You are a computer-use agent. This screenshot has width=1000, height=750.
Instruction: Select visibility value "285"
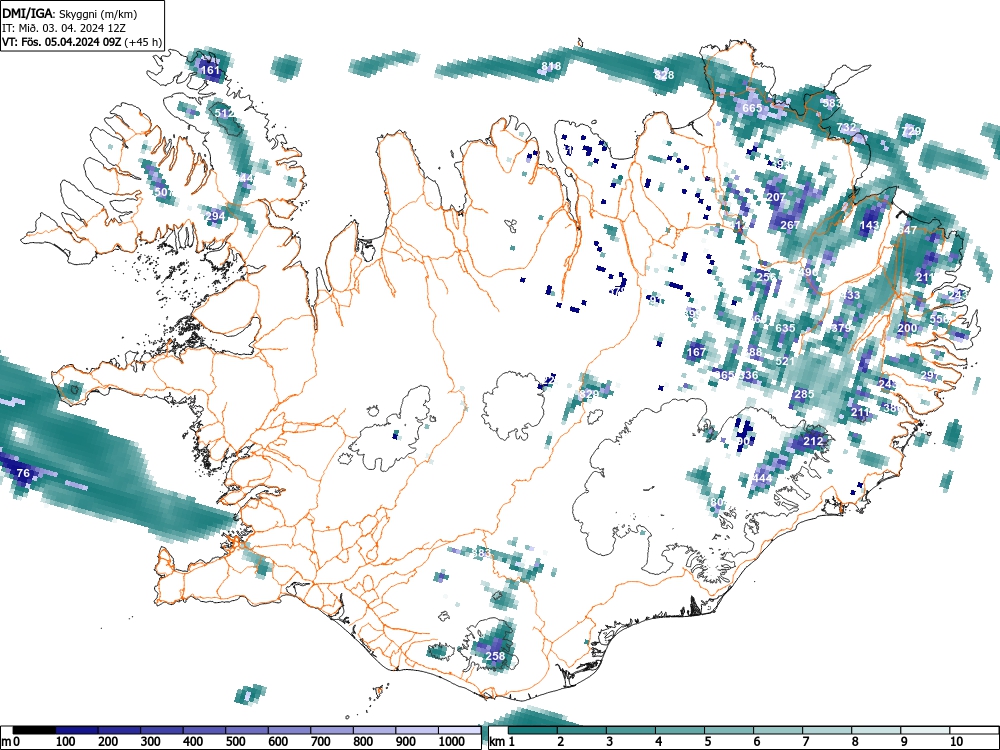point(804,394)
